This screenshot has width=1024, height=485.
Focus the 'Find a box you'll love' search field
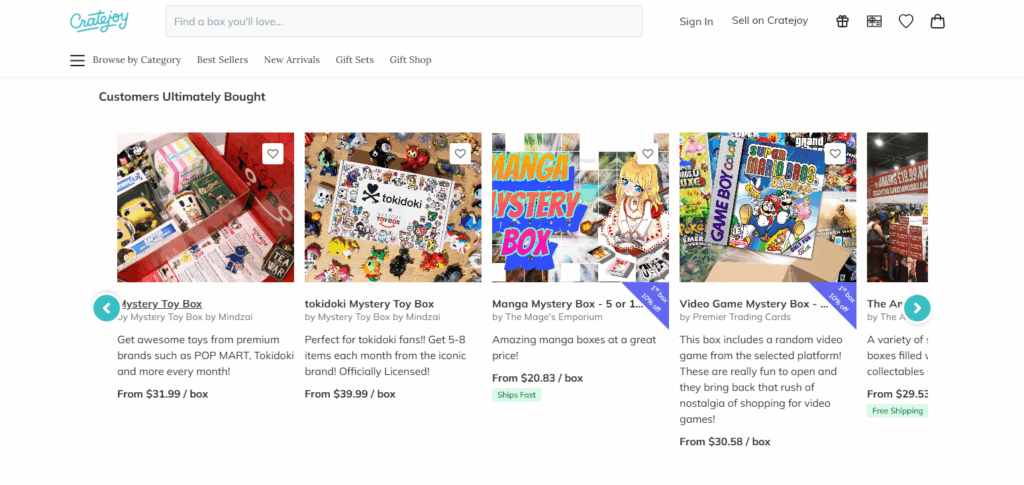click(x=404, y=22)
